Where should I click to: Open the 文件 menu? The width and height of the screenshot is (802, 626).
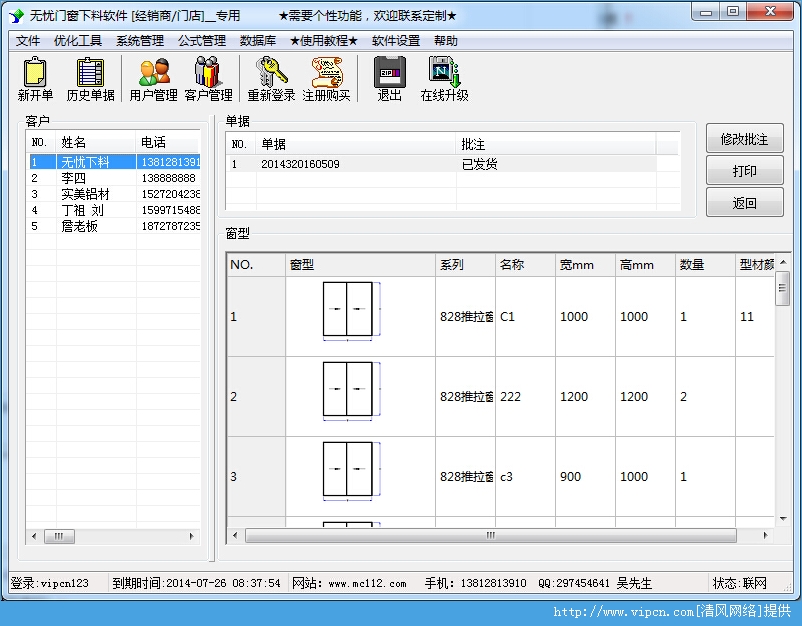tap(28, 41)
